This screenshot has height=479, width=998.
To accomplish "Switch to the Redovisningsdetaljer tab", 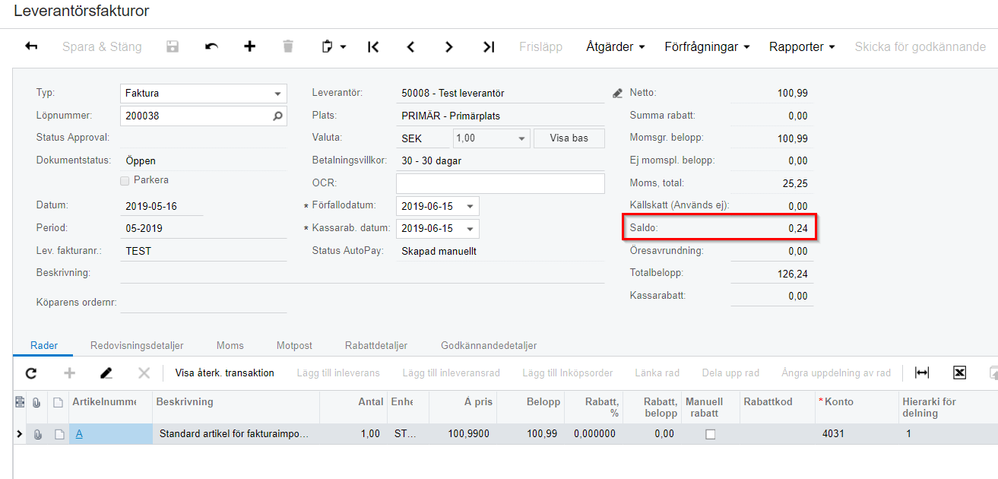I will (x=137, y=345).
